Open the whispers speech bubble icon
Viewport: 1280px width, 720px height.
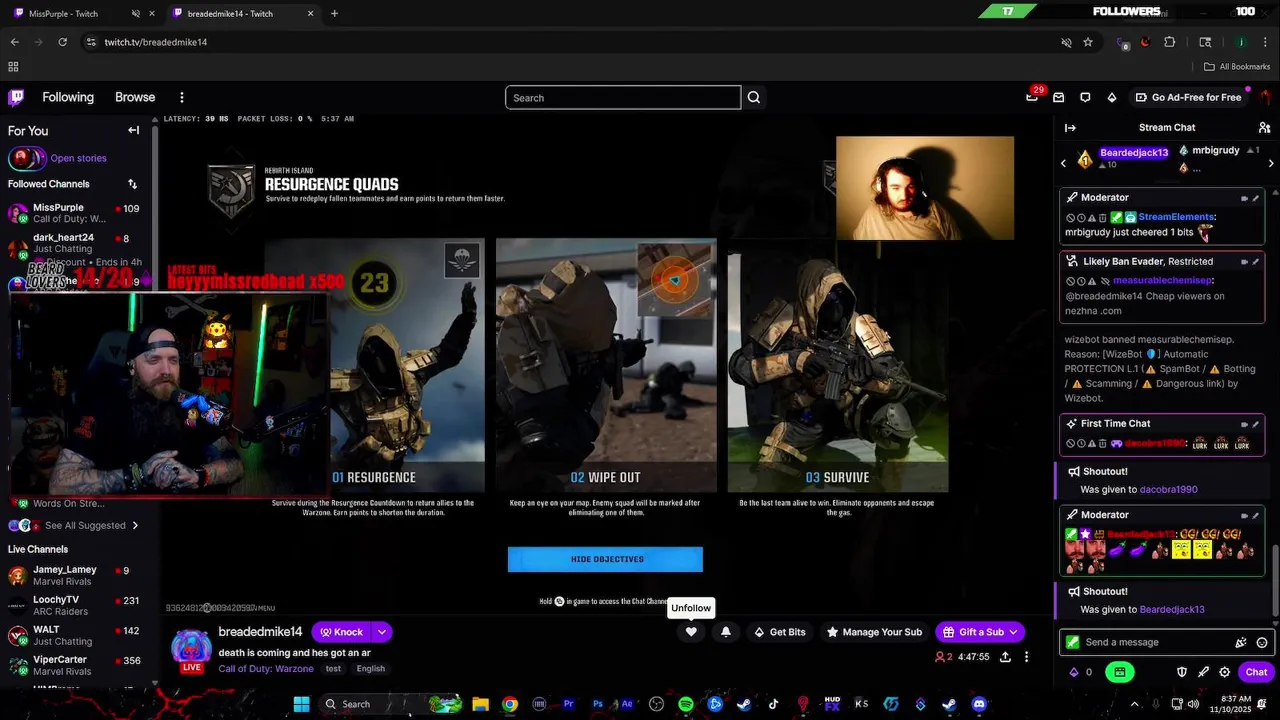(x=1085, y=97)
